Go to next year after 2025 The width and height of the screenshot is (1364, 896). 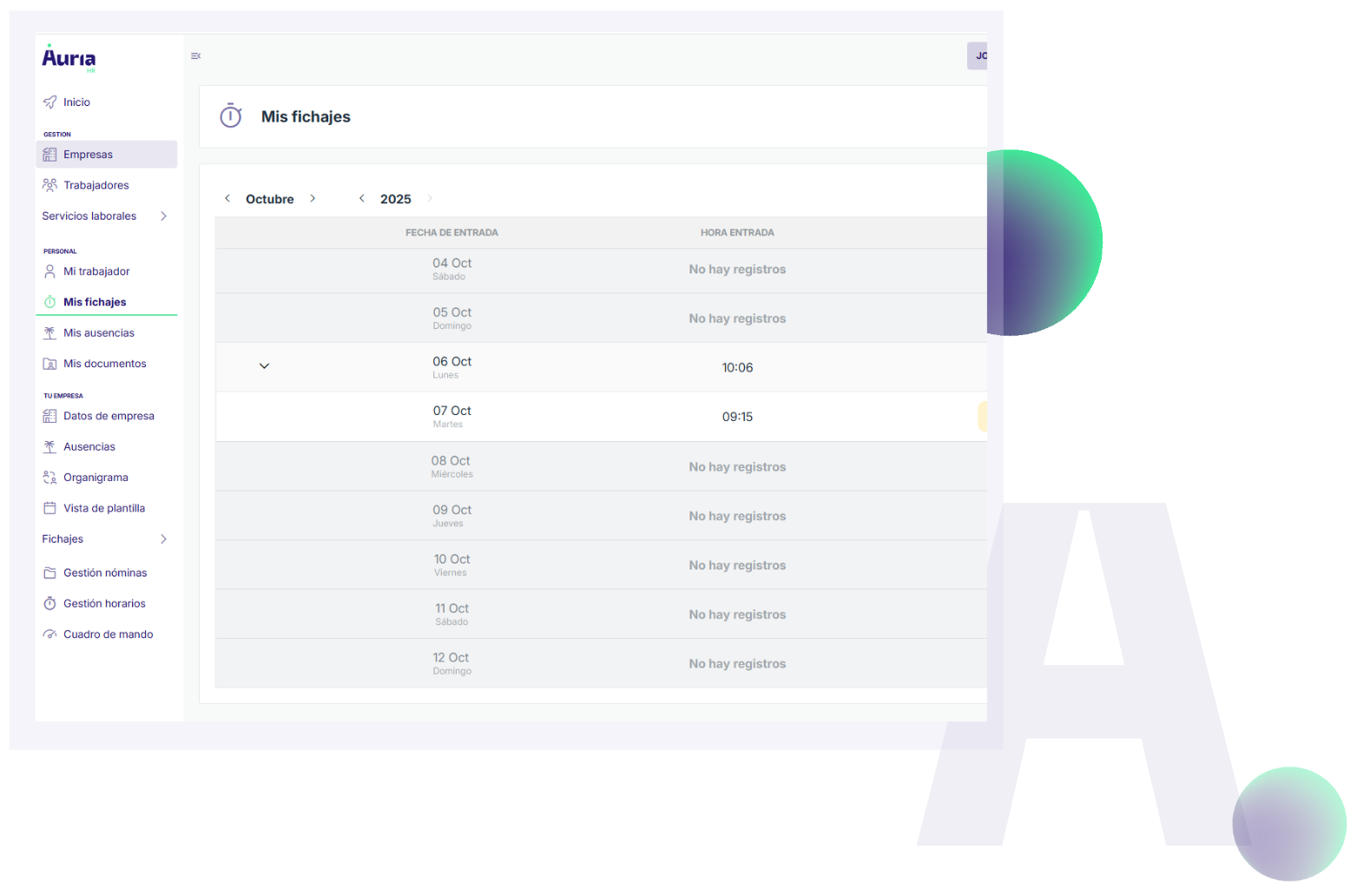pos(430,199)
